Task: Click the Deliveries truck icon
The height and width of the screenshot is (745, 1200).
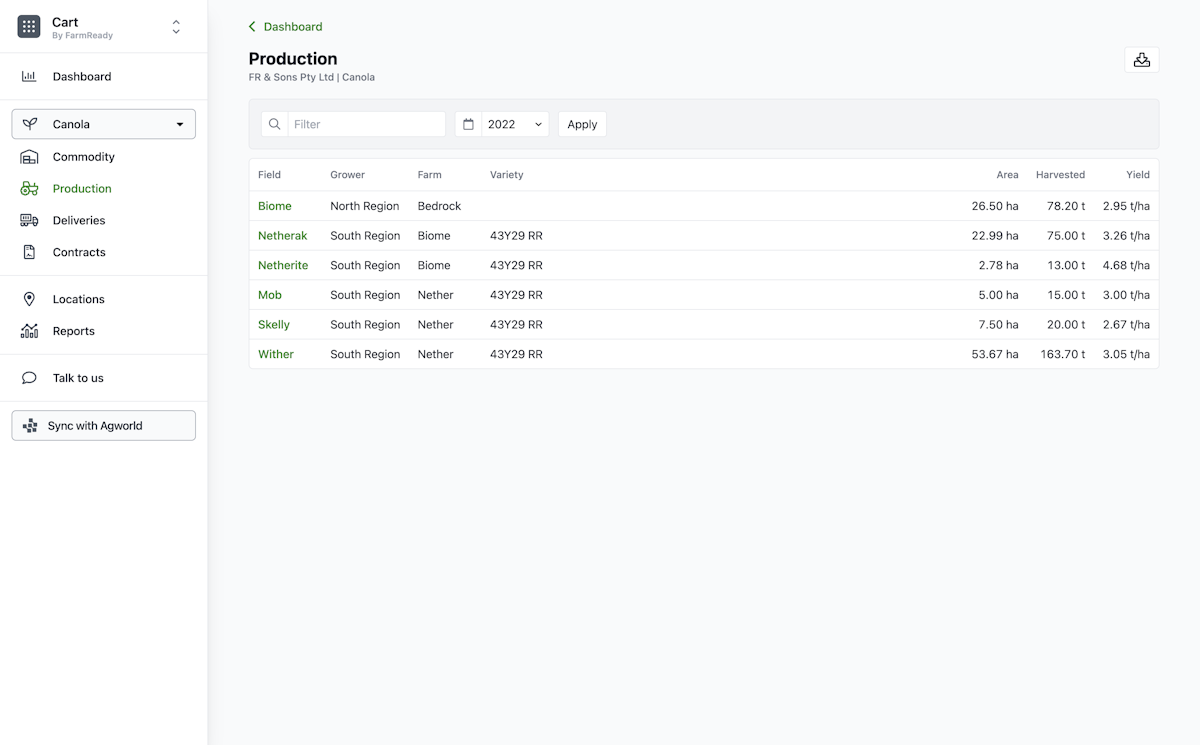Action: pyautogui.click(x=29, y=220)
